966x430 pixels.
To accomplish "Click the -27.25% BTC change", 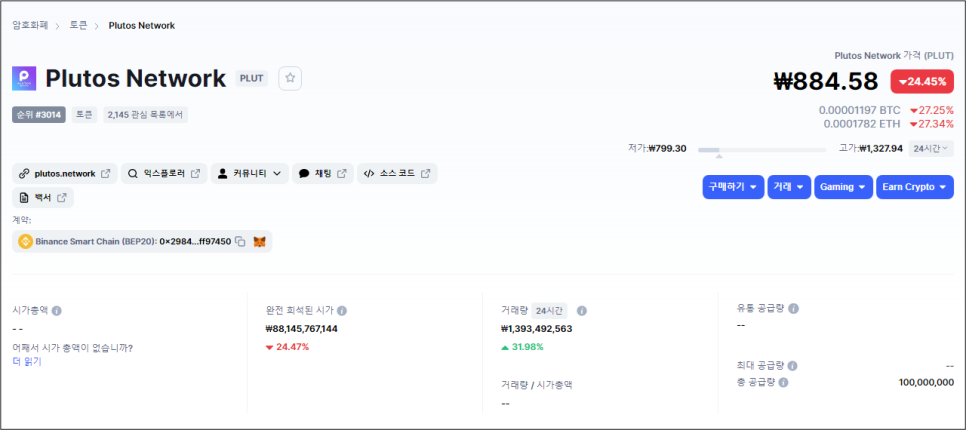I will 932,110.
